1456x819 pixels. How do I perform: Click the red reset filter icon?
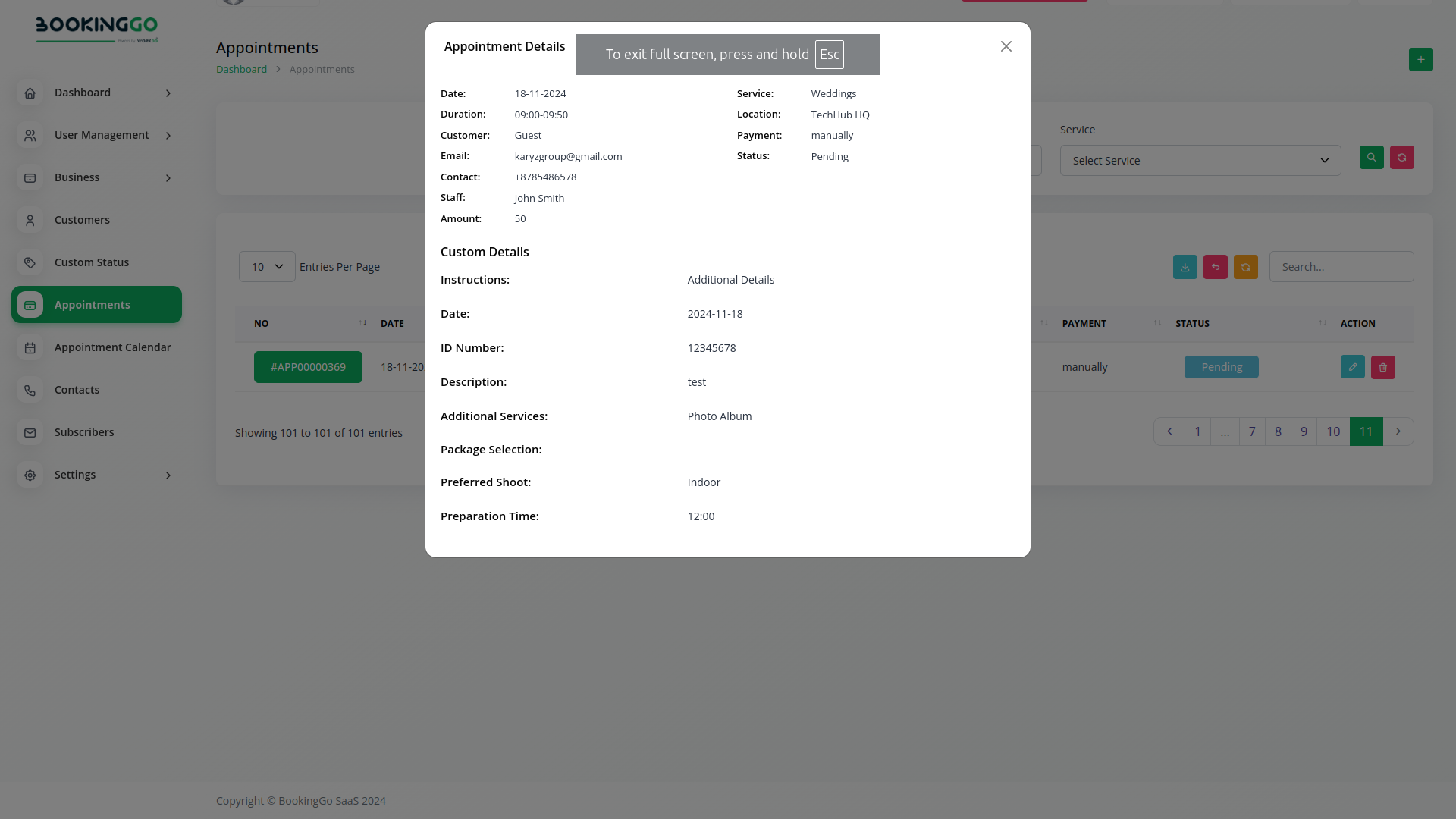click(1401, 158)
